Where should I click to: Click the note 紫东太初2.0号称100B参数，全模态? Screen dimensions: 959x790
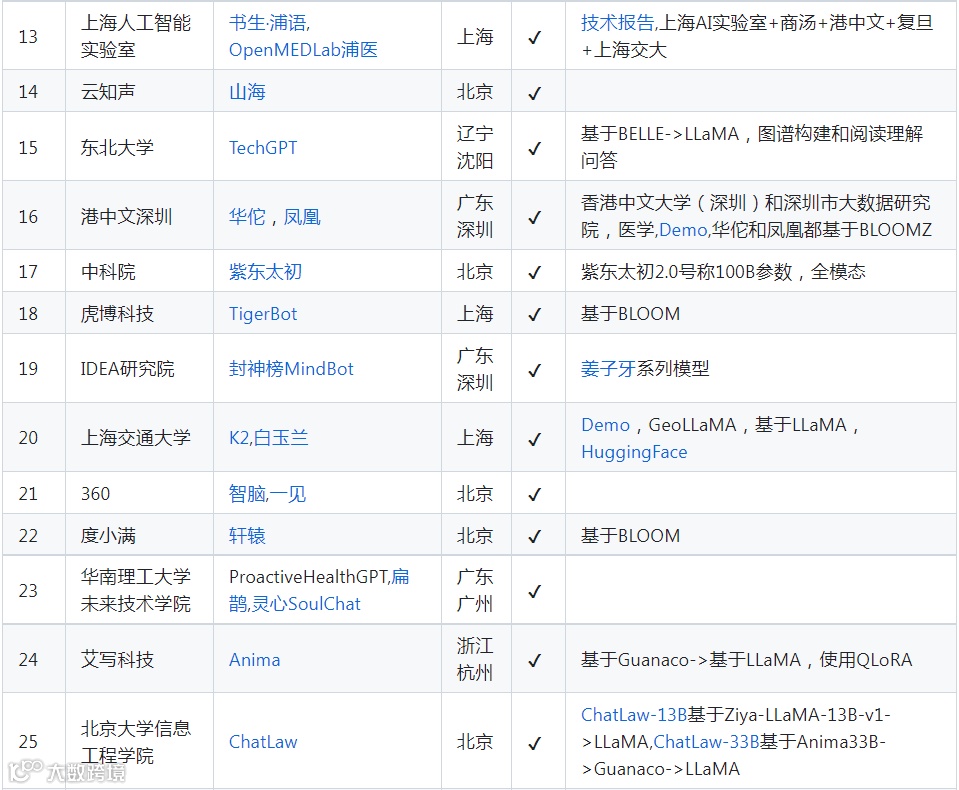tap(723, 271)
